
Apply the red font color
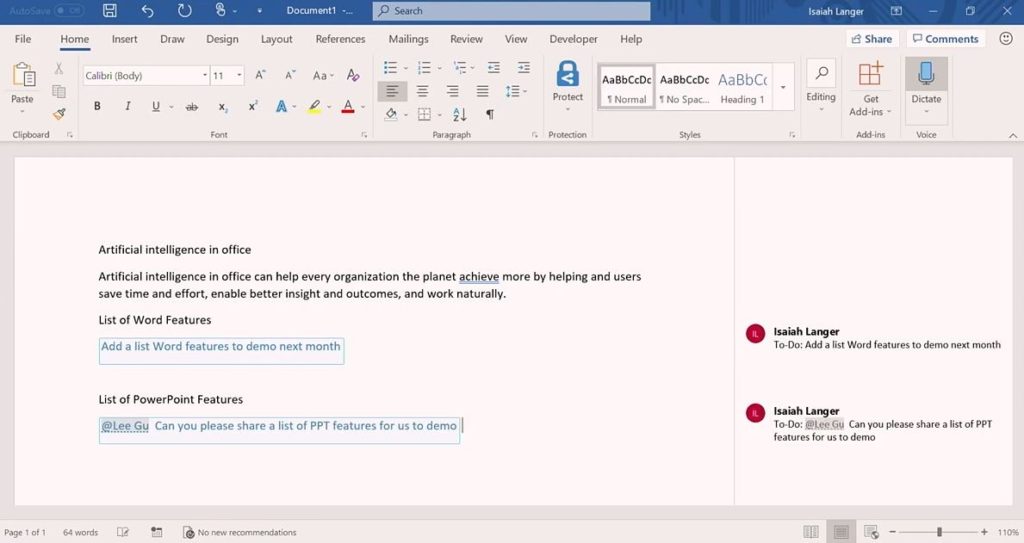pos(348,107)
